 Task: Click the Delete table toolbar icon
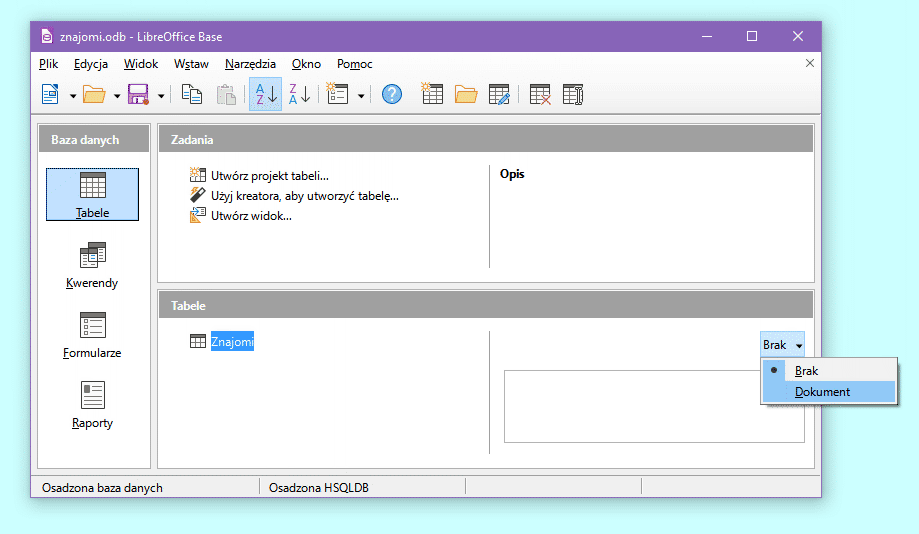pos(540,94)
